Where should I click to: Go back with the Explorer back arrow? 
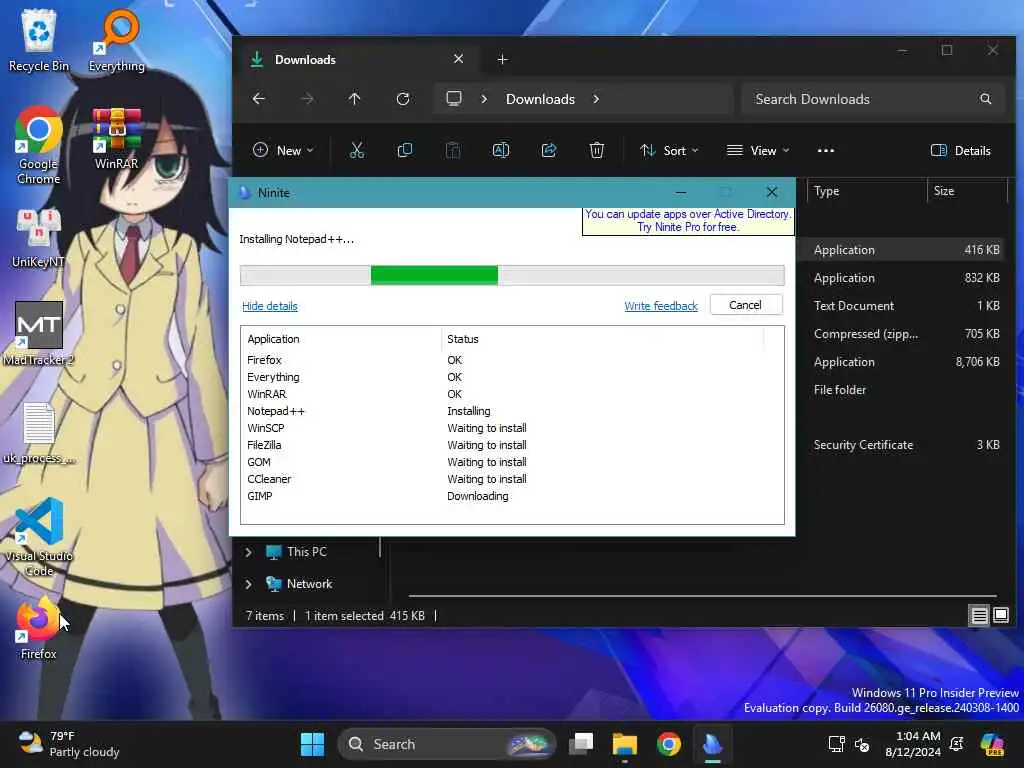click(259, 99)
